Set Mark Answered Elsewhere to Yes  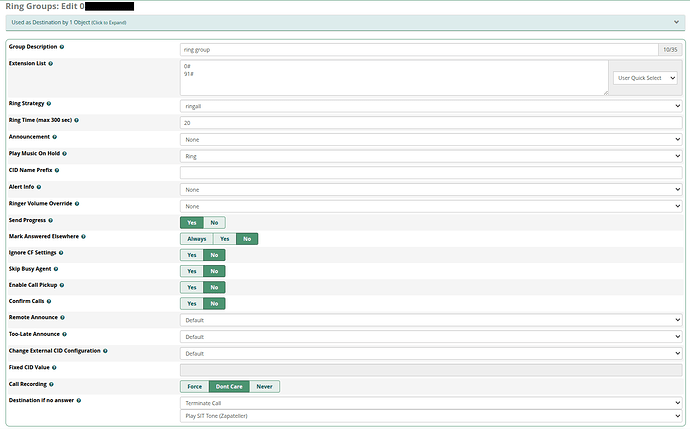pos(225,239)
